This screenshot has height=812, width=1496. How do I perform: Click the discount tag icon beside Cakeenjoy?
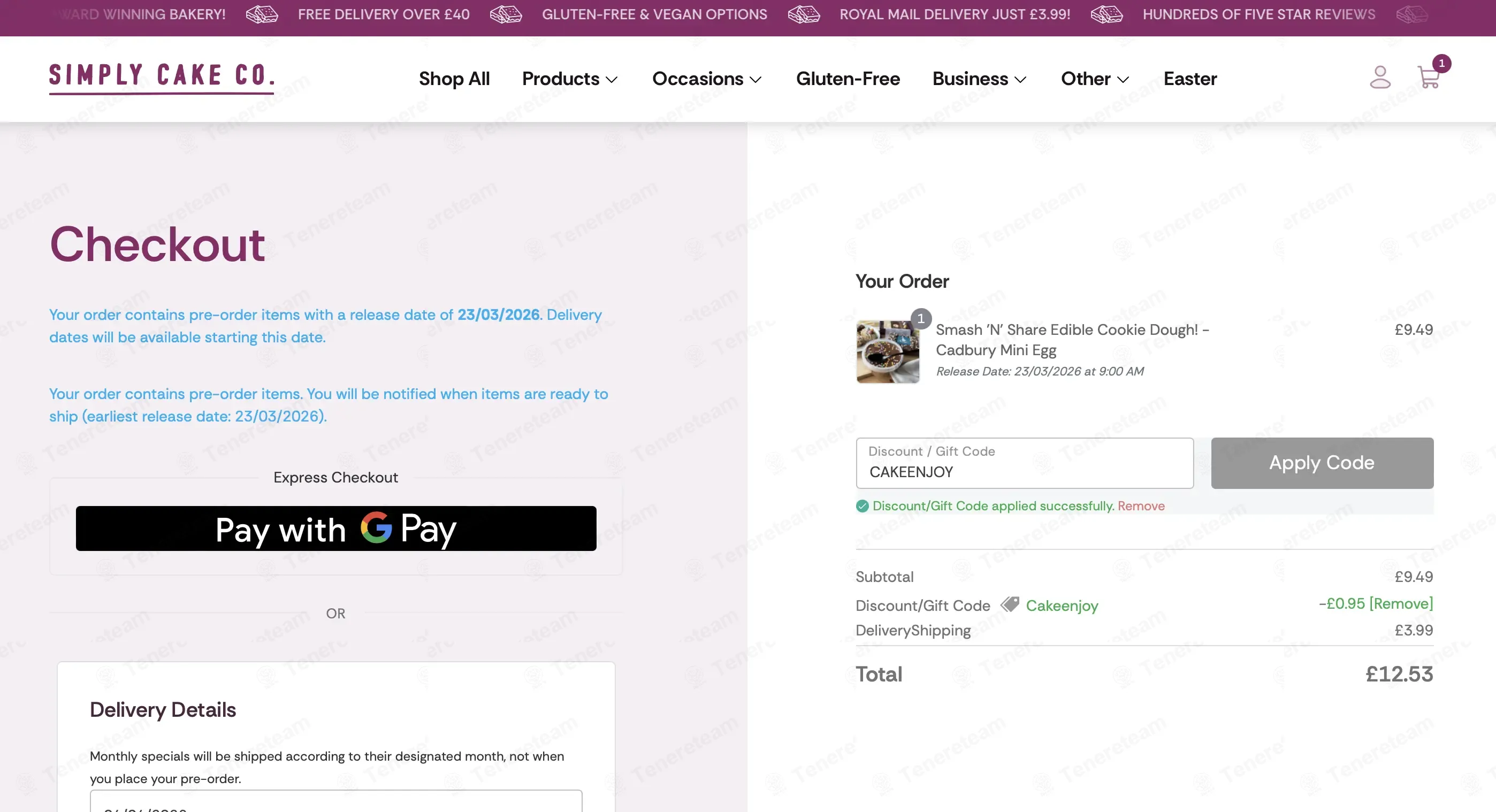tap(1010, 604)
